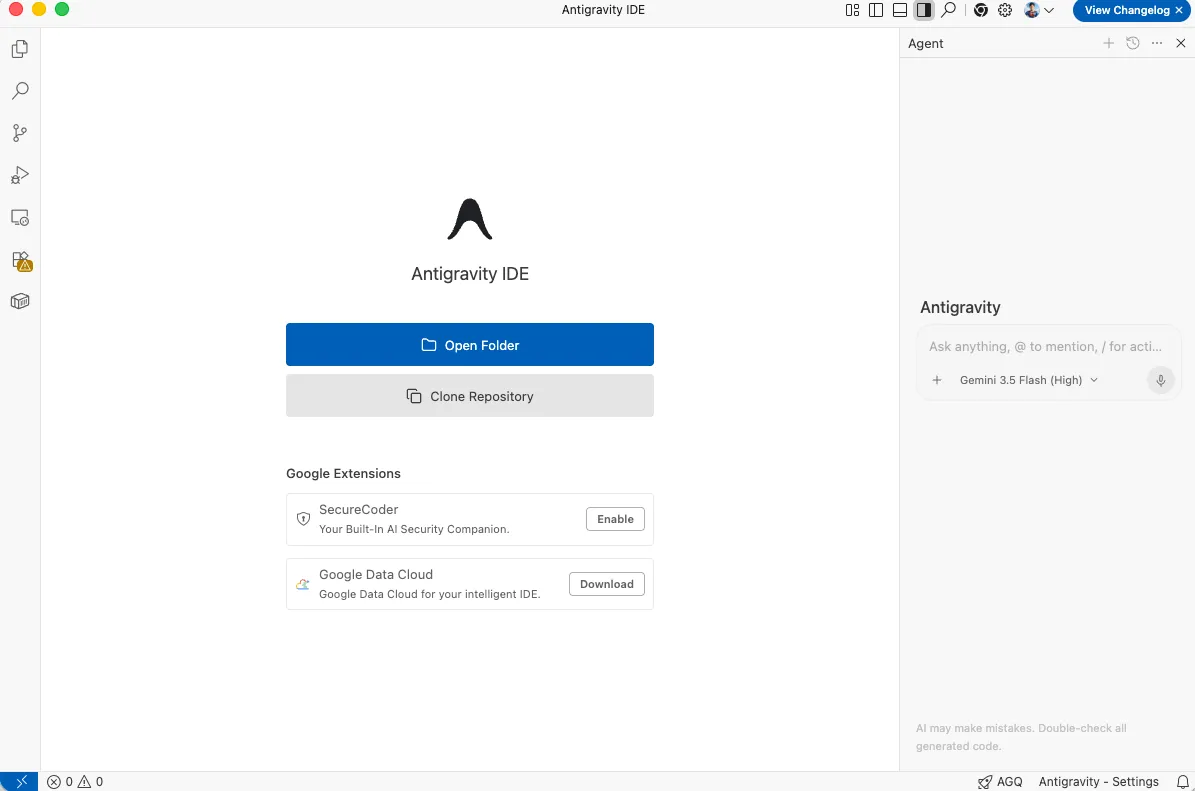Viewport: 1195px width, 791px height.
Task: Open the Source Control view
Action: tap(20, 133)
